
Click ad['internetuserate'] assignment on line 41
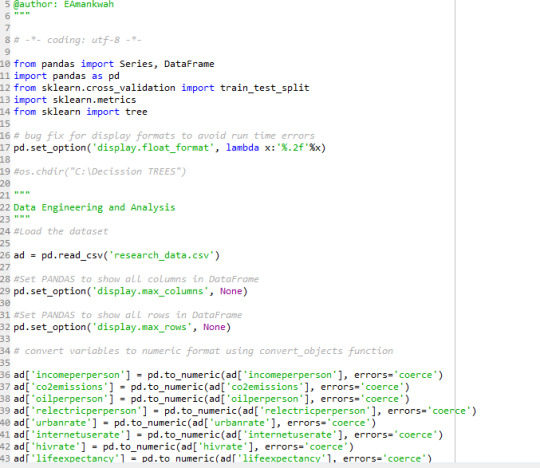[x=228, y=435]
